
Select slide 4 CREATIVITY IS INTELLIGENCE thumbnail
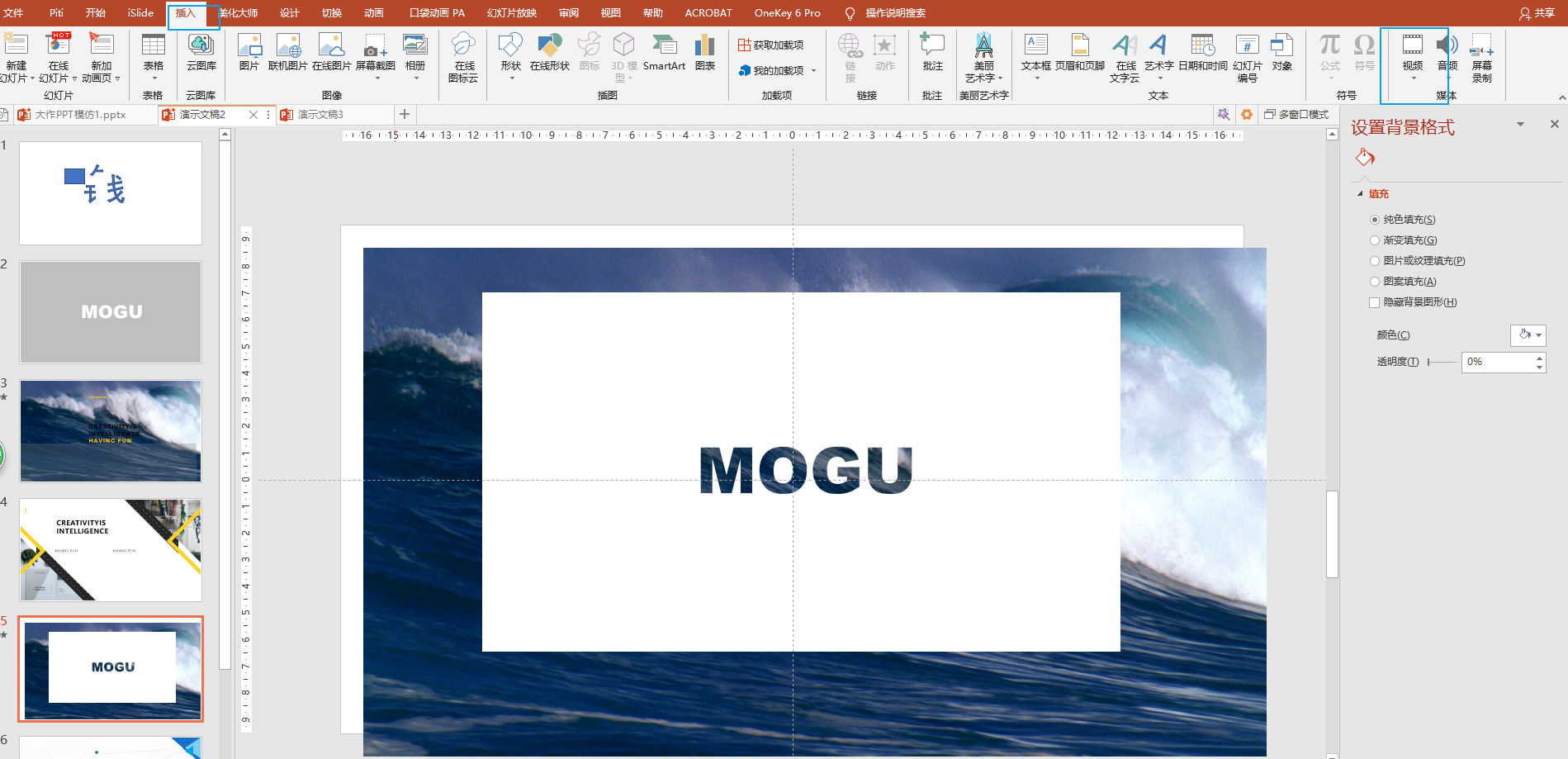tap(111, 550)
